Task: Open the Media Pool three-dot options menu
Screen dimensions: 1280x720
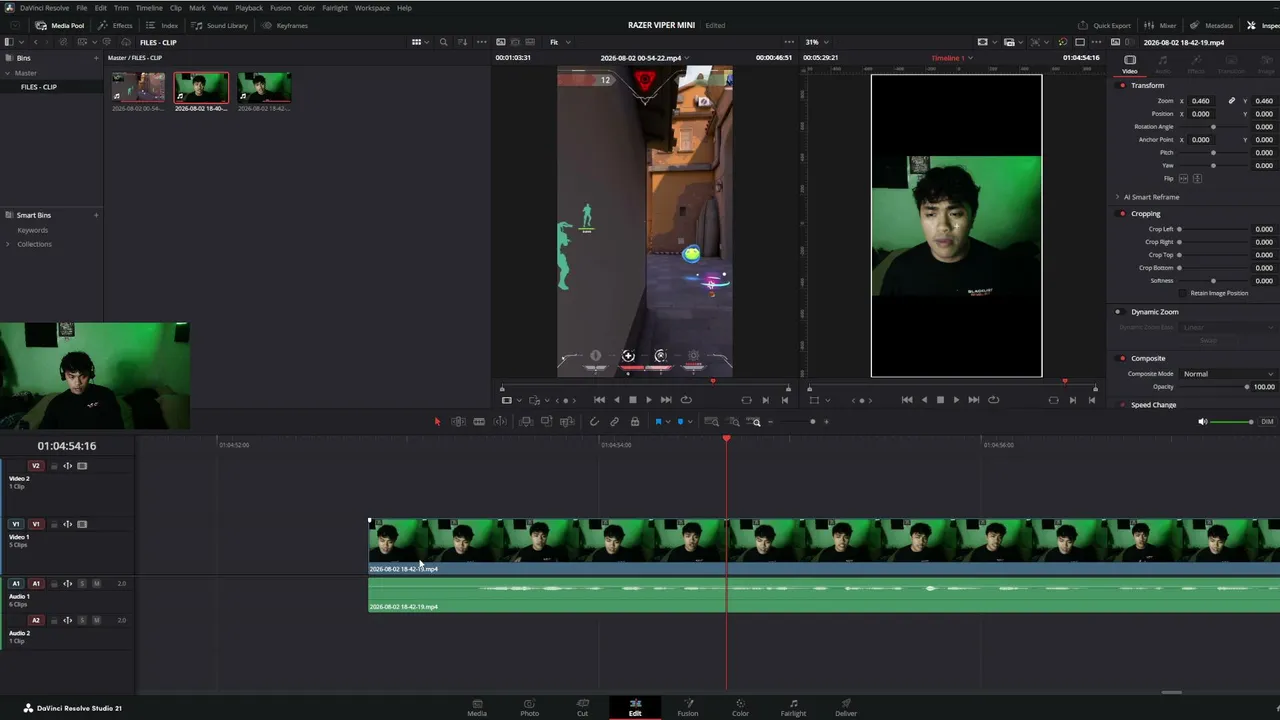Action: (x=482, y=42)
